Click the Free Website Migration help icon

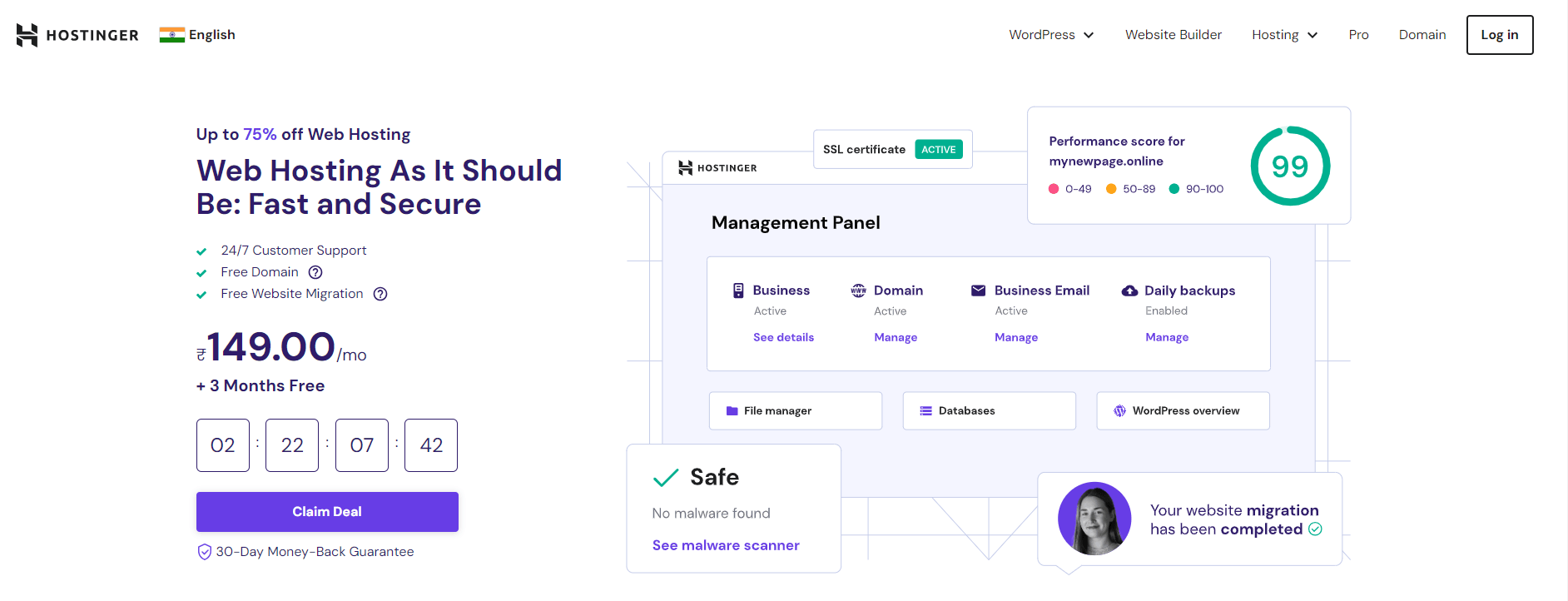point(380,294)
